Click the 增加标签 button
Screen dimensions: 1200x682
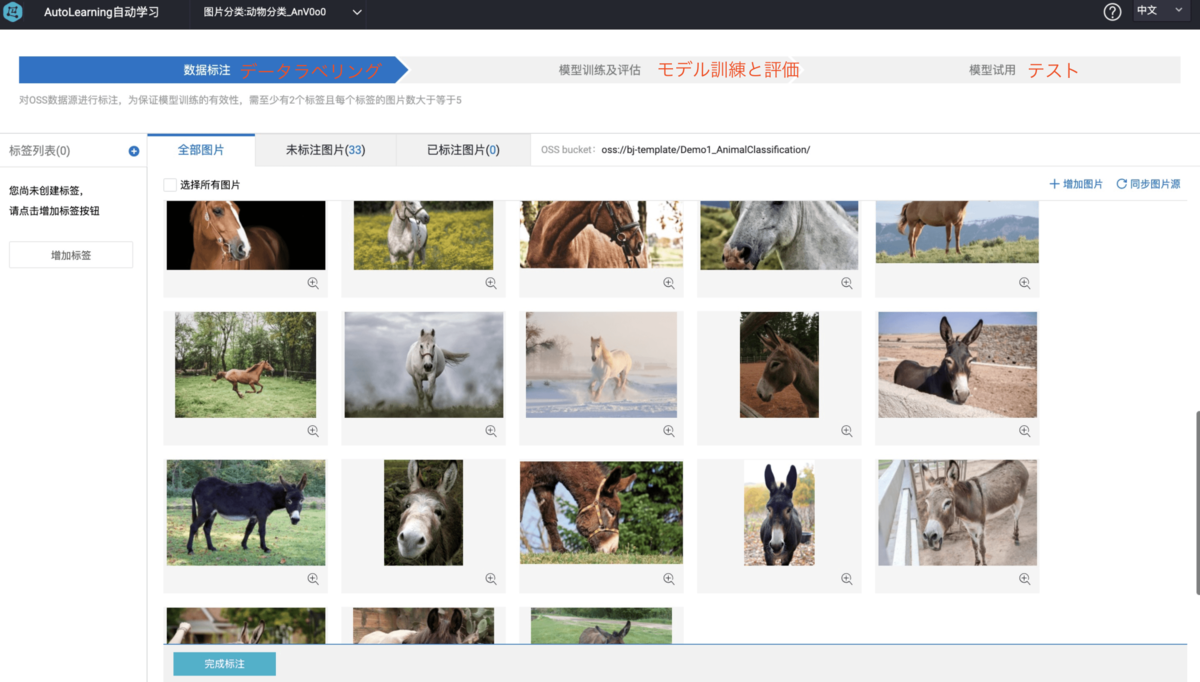point(71,255)
